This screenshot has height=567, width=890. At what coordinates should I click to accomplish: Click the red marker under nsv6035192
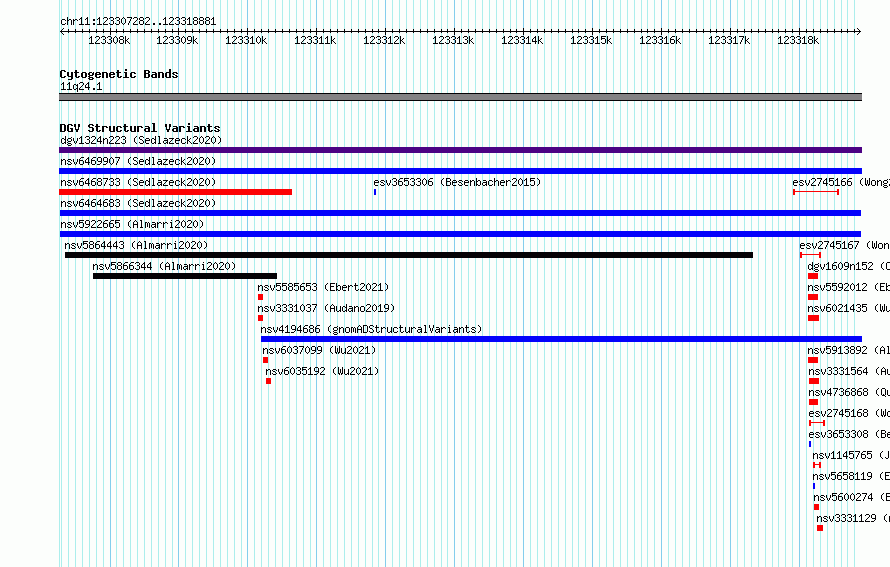coord(268,381)
